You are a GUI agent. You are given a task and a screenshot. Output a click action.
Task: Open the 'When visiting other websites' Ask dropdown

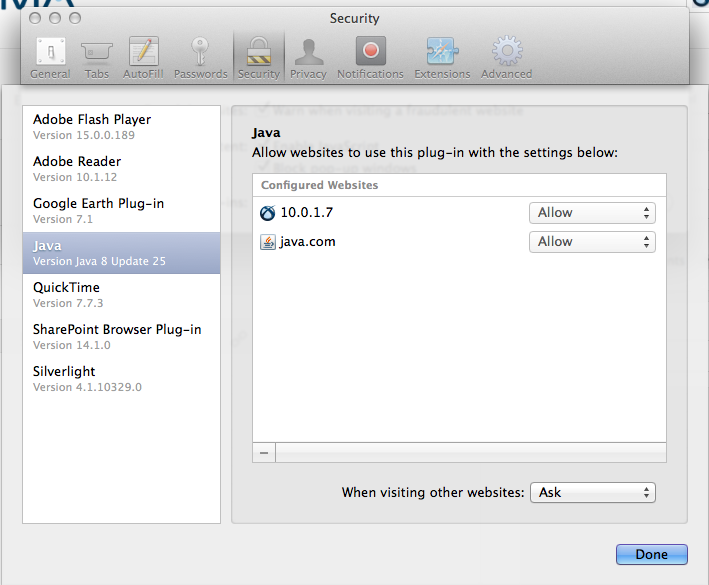pyautogui.click(x=593, y=492)
